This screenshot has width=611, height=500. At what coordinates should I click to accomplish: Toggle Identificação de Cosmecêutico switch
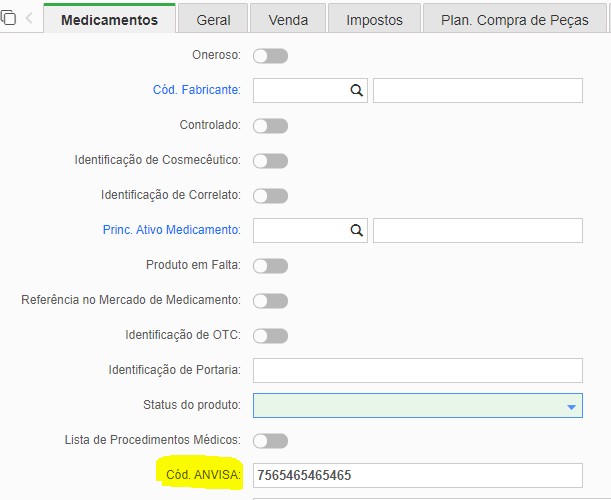point(270,161)
